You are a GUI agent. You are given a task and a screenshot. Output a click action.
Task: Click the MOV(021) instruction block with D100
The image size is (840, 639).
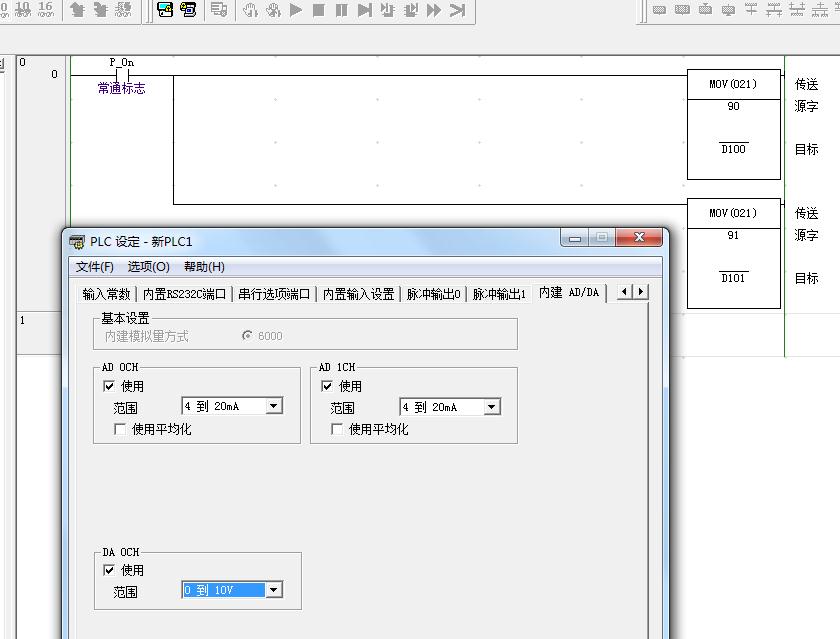pos(734,124)
